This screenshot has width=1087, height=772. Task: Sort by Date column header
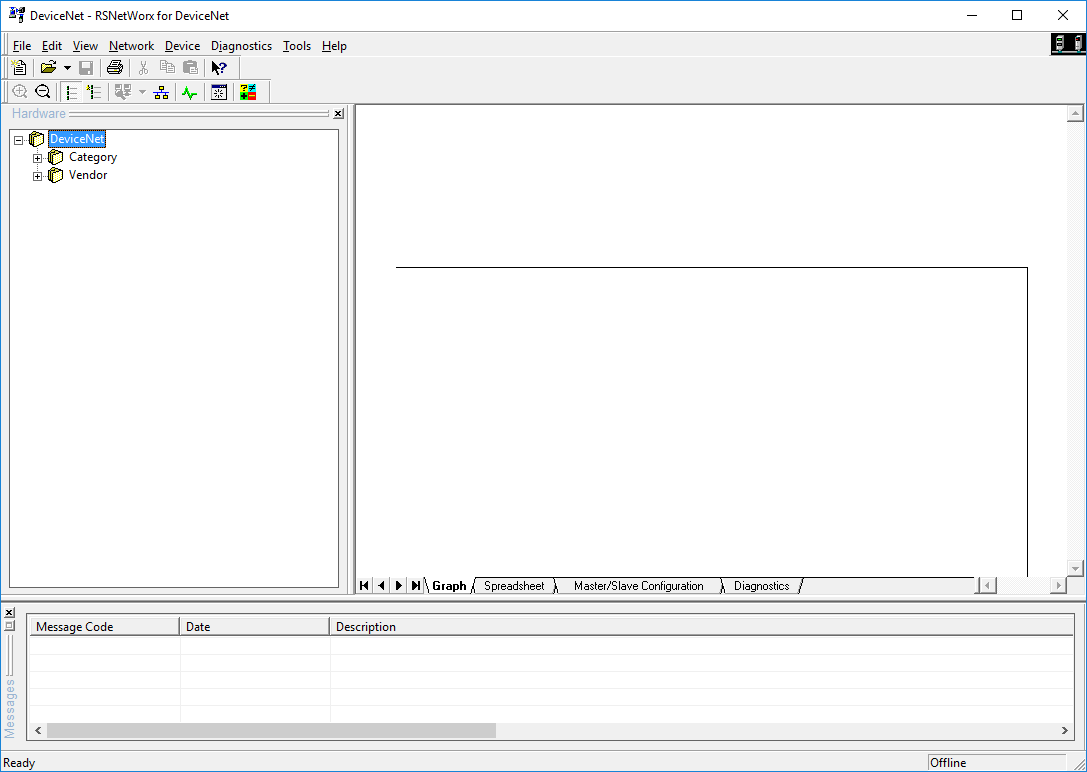click(x=254, y=626)
